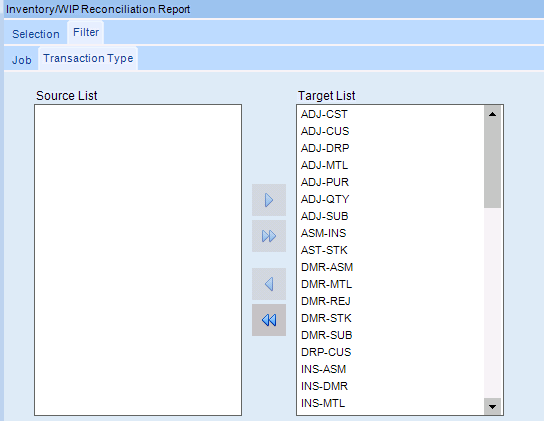This screenshot has height=421, width=544.
Task: Open the Filter tab
Action: click(86, 32)
